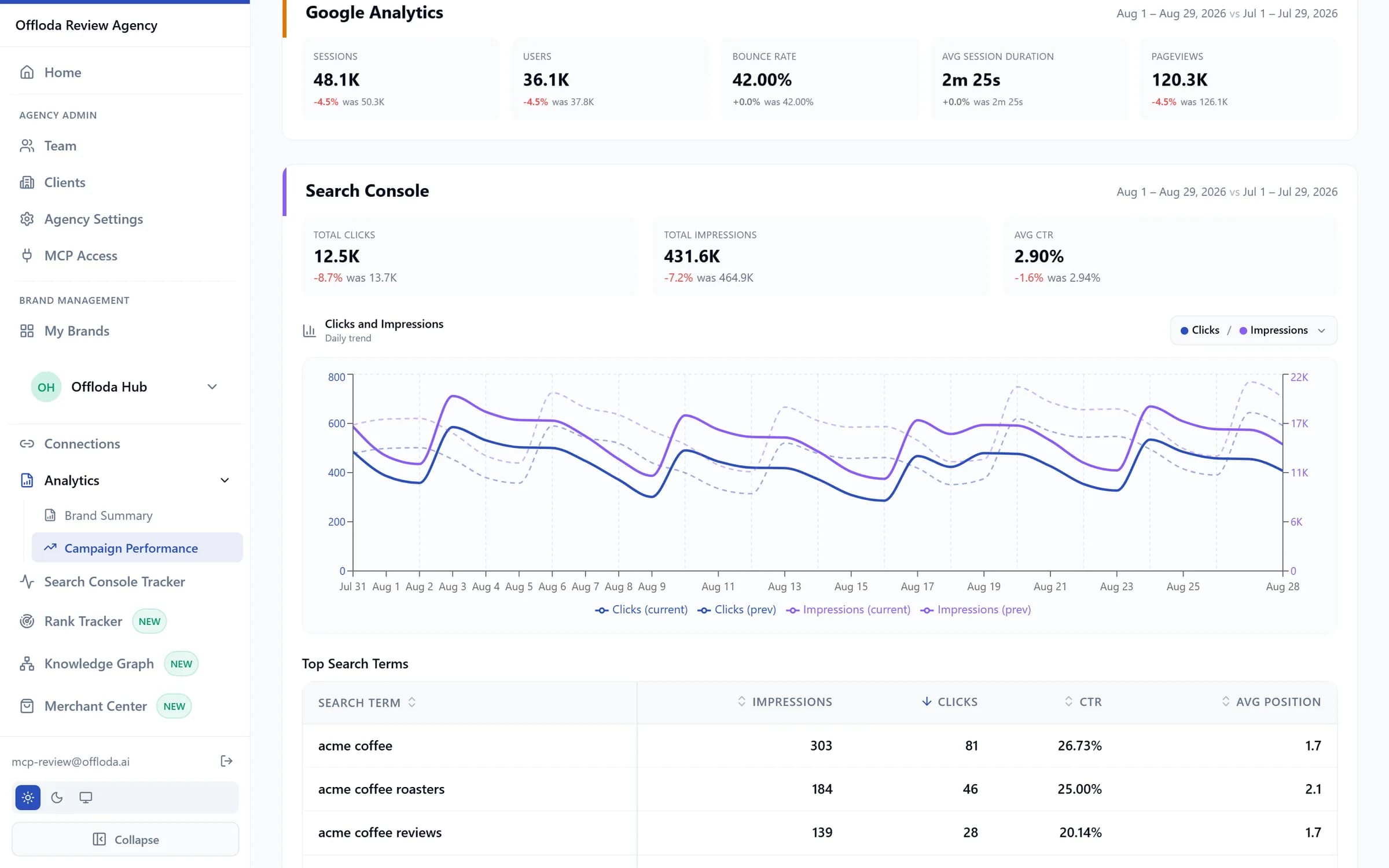
Task: Click the Sessions 48.1K metric card
Action: click(400, 79)
